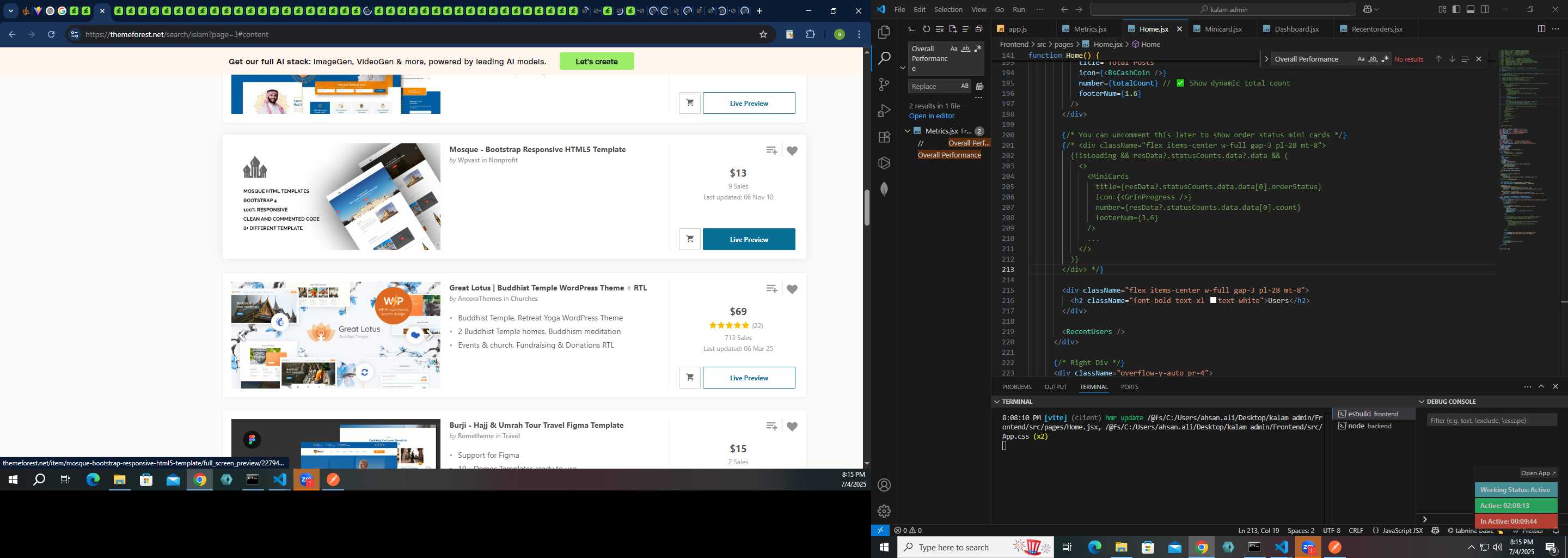Switch to the PROBLEMS panel tab
The width and height of the screenshot is (1568, 558).
pos(1016,387)
